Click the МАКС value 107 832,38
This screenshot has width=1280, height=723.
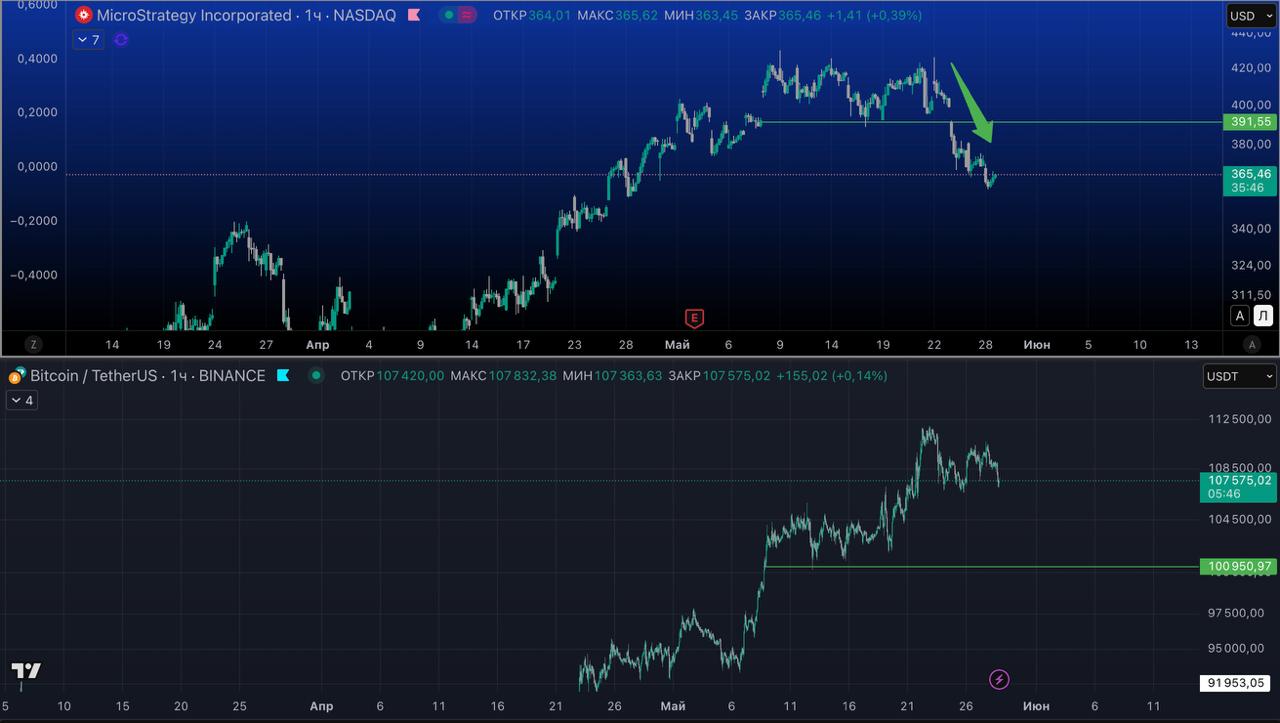click(522, 376)
